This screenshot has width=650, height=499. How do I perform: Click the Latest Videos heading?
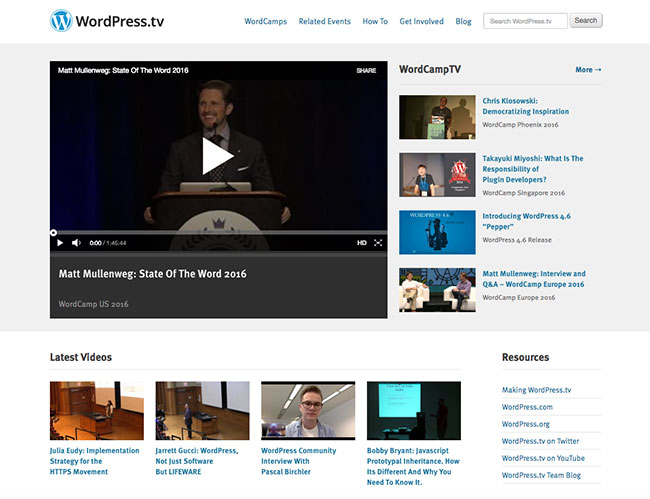[81, 357]
